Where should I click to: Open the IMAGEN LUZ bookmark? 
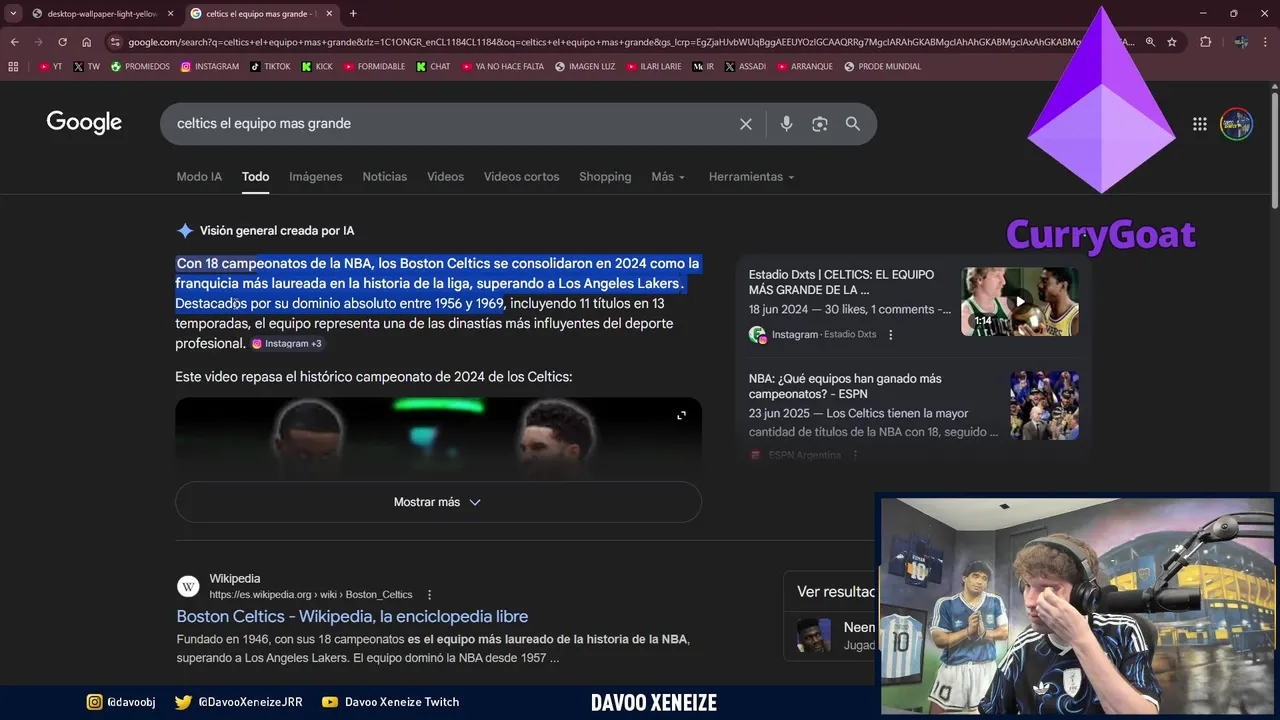[x=585, y=67]
